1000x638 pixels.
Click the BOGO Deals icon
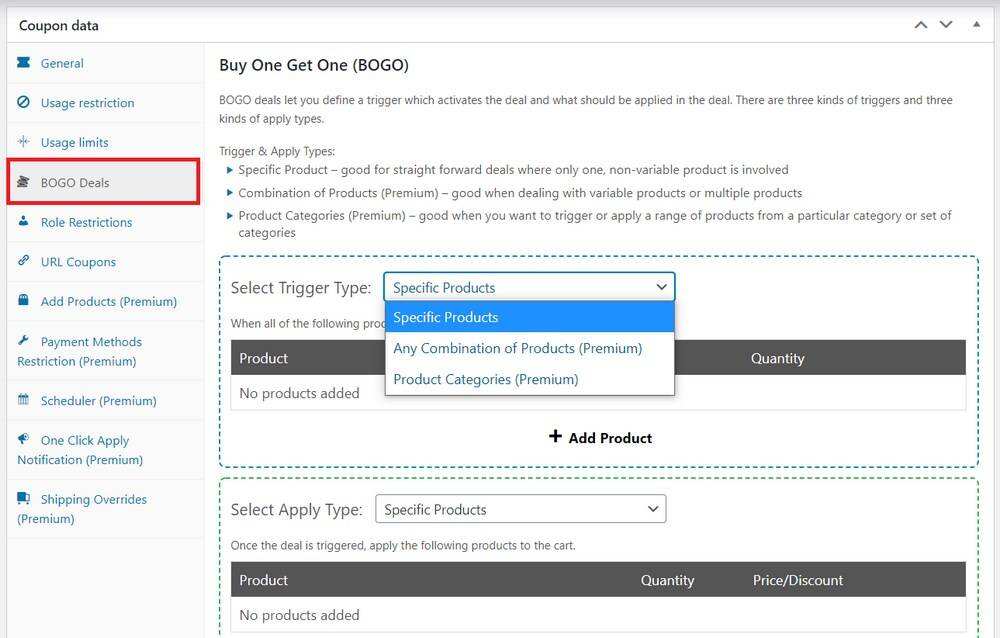click(24, 182)
